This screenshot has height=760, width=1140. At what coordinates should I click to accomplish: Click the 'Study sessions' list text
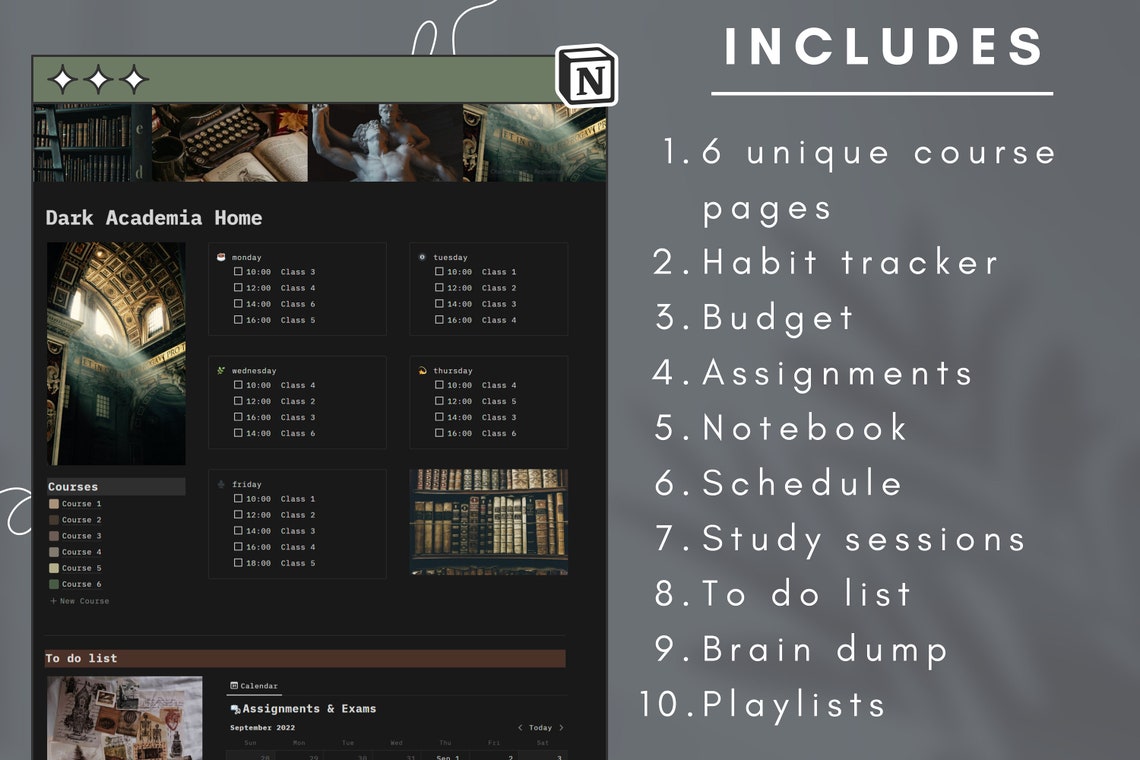864,540
